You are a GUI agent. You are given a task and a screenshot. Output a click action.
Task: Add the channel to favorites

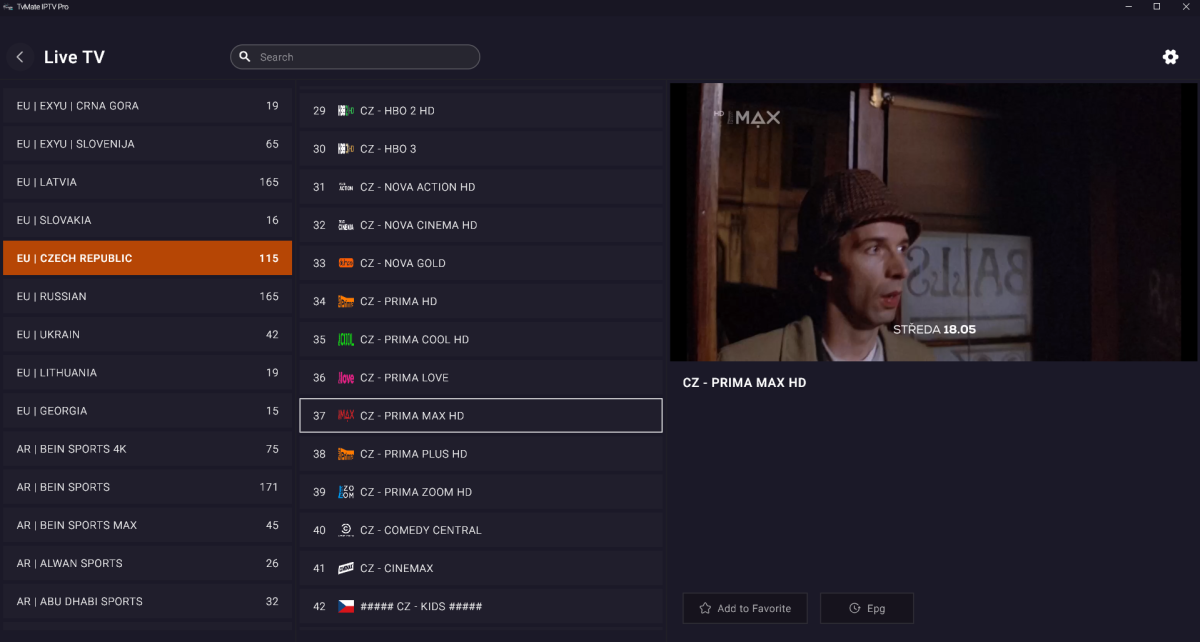(x=744, y=608)
